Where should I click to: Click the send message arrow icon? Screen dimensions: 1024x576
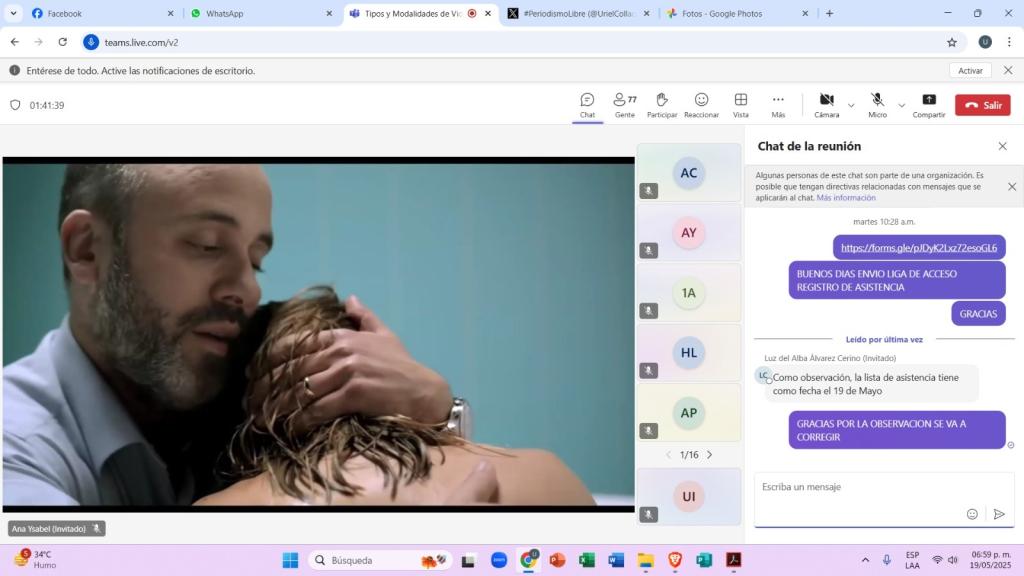coord(998,514)
